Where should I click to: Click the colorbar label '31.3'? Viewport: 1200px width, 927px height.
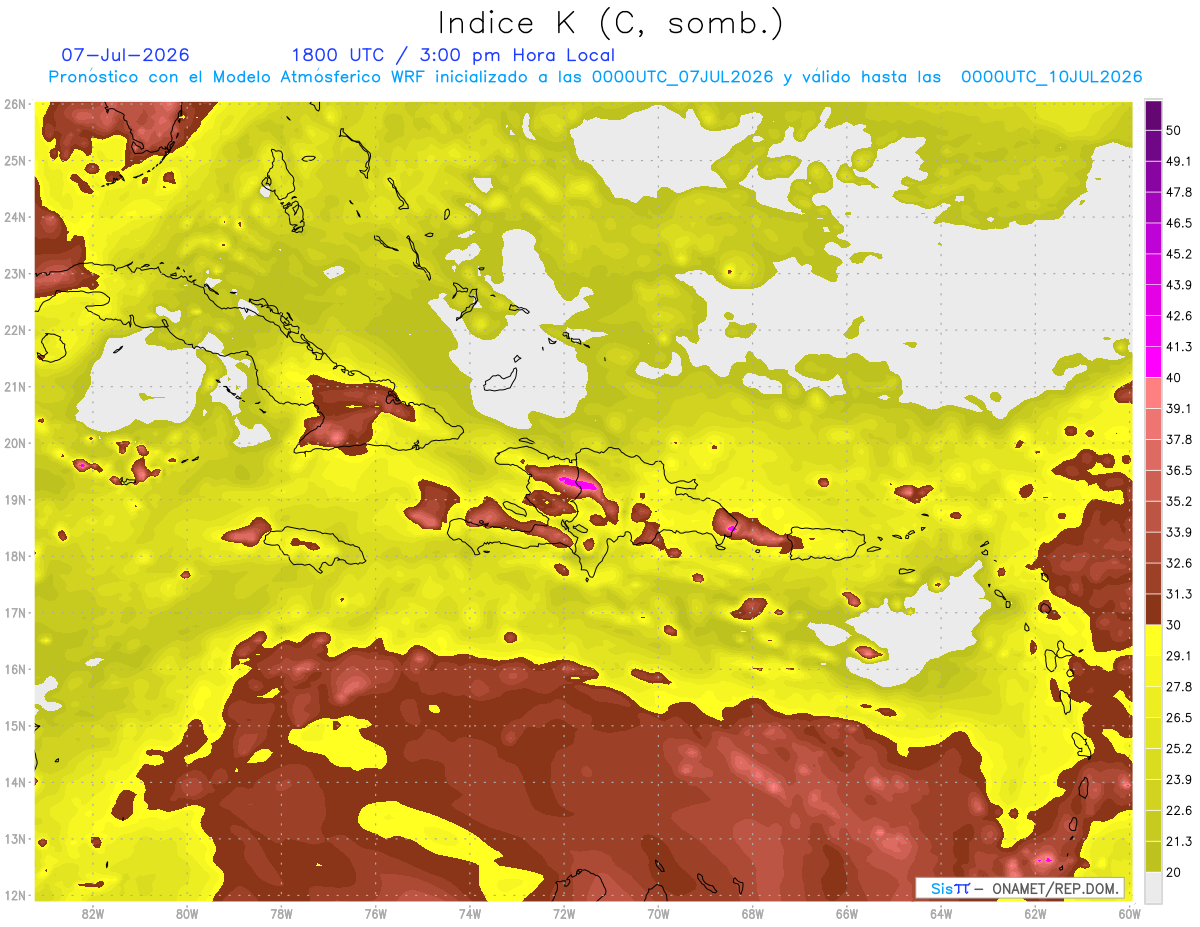point(1178,594)
